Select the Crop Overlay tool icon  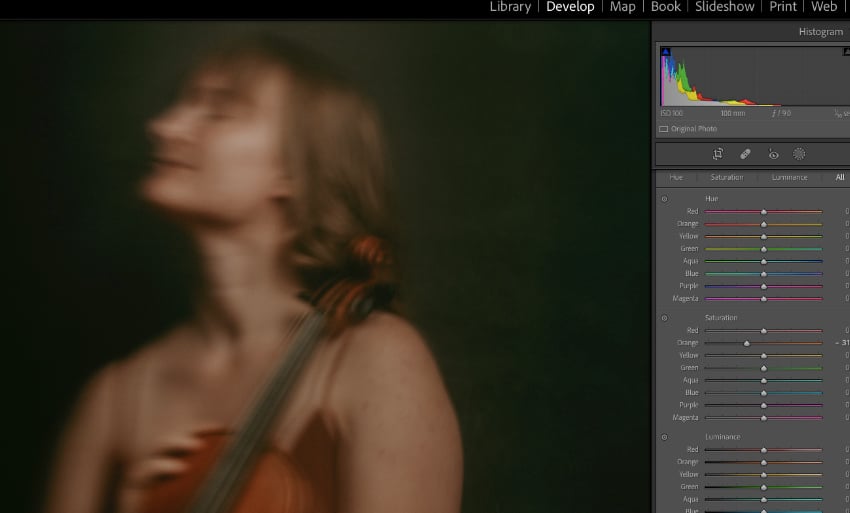point(718,155)
